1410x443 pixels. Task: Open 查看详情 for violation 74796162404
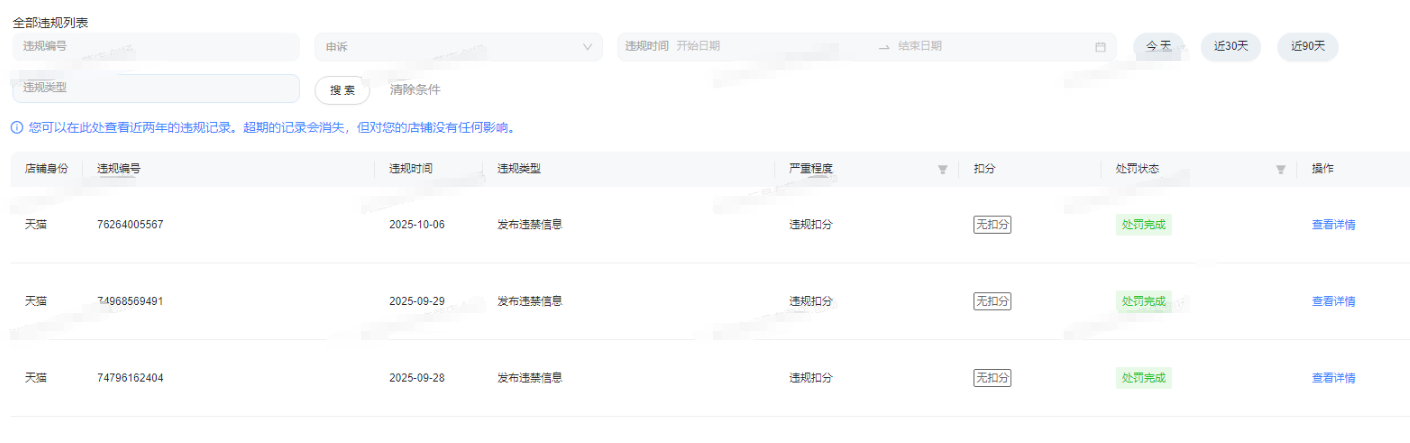tap(1334, 378)
